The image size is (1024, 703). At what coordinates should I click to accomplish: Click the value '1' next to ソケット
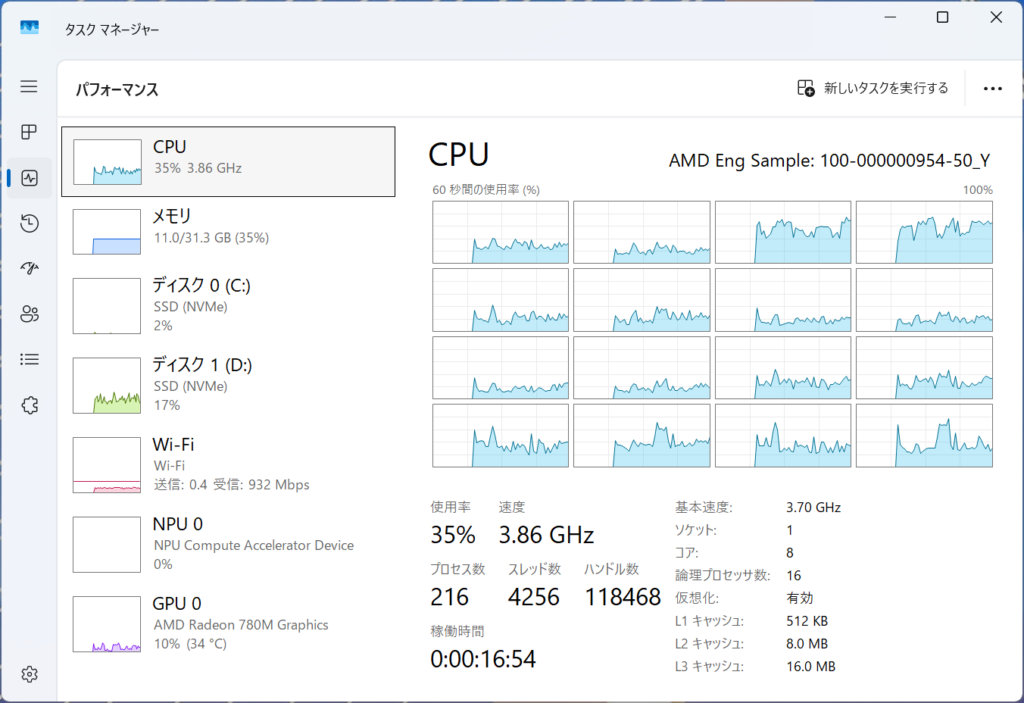coord(790,530)
